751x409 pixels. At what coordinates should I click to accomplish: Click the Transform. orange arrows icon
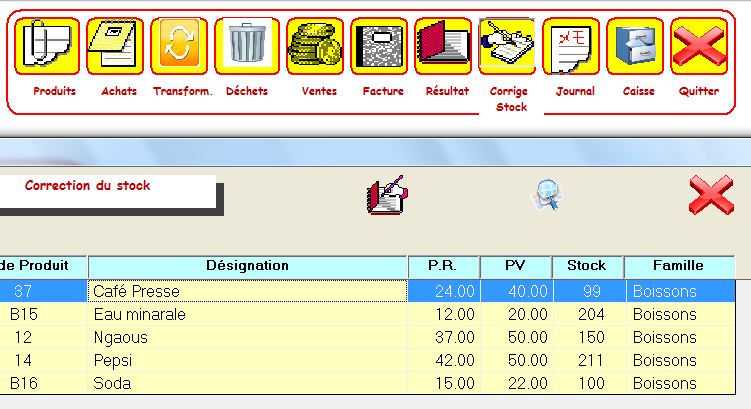point(179,46)
